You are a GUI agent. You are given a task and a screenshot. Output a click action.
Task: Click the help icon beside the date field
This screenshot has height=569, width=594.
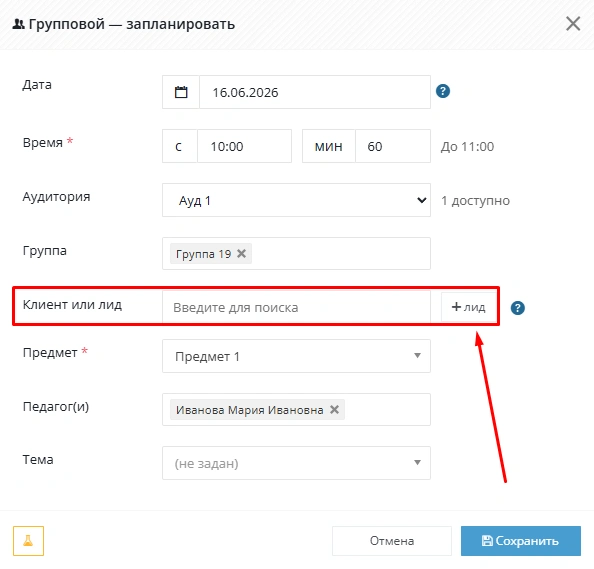point(443,91)
